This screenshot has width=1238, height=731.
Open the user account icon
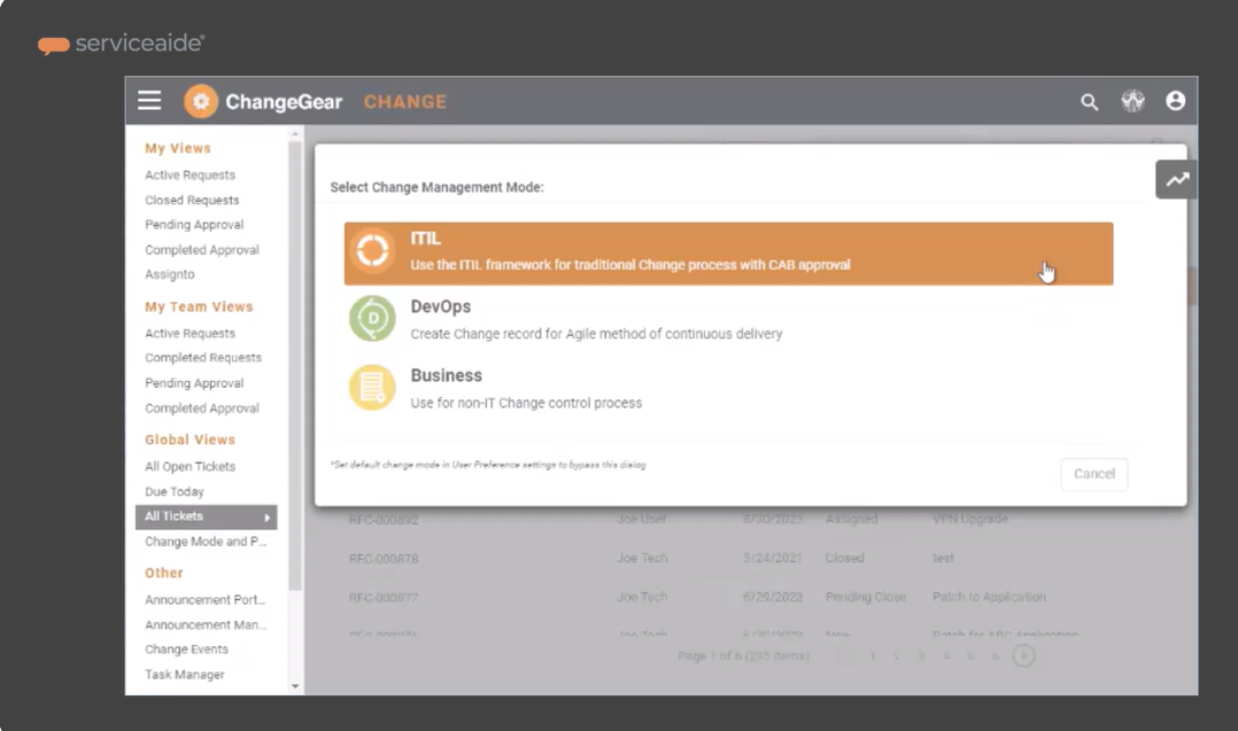click(1175, 101)
